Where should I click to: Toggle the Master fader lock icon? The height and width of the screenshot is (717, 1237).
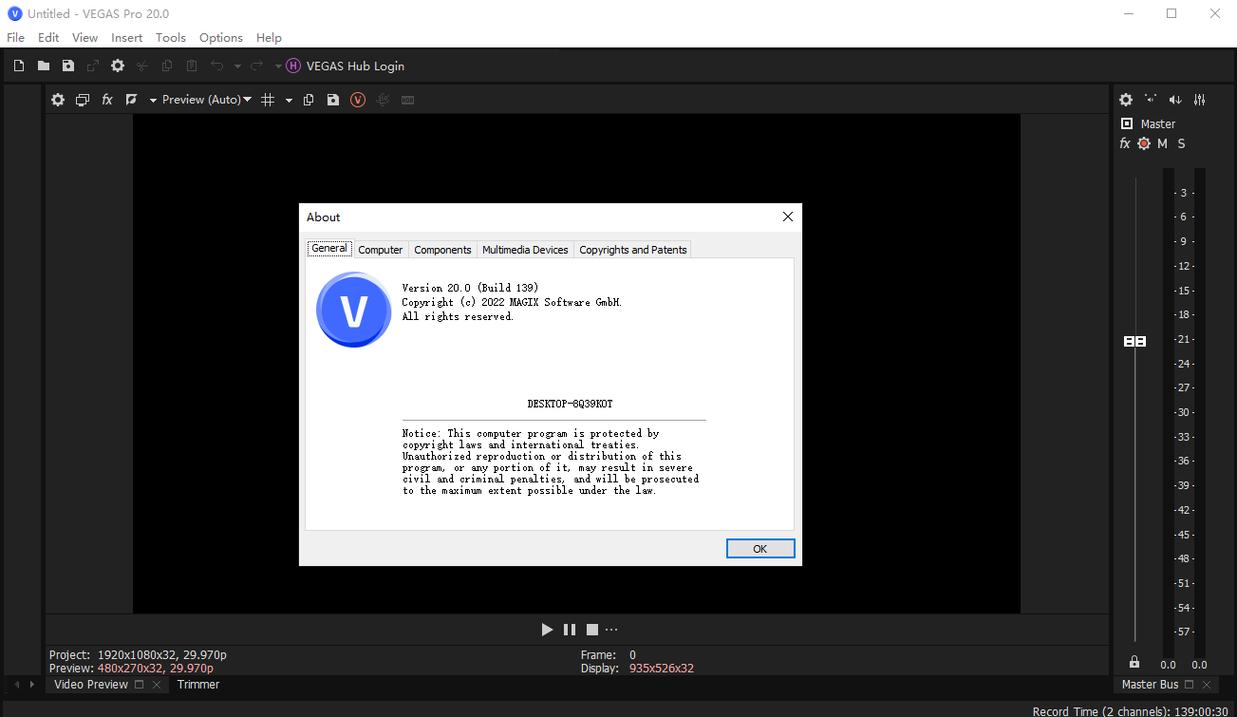pos(1134,662)
